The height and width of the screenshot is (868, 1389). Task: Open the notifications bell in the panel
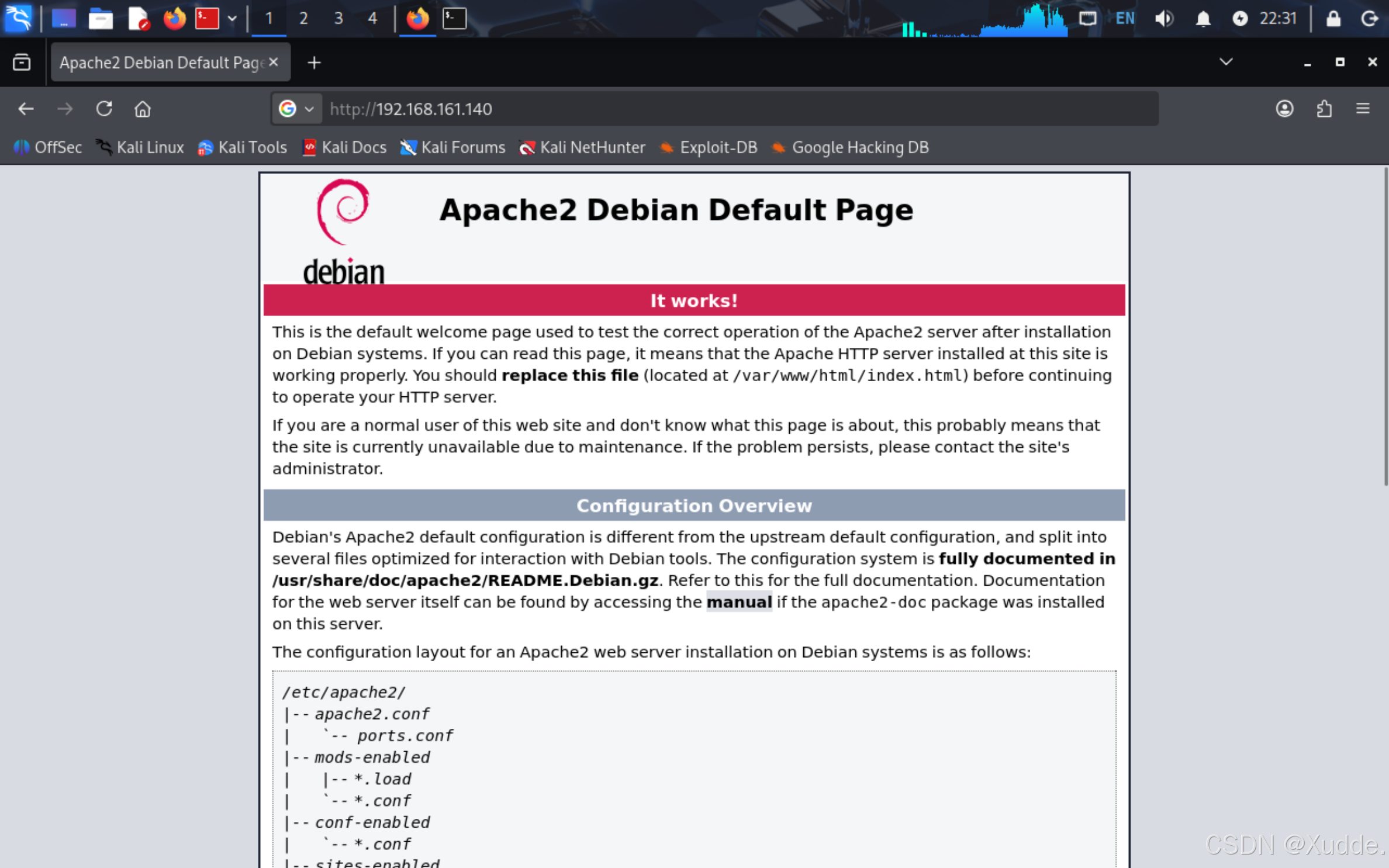point(1203,19)
